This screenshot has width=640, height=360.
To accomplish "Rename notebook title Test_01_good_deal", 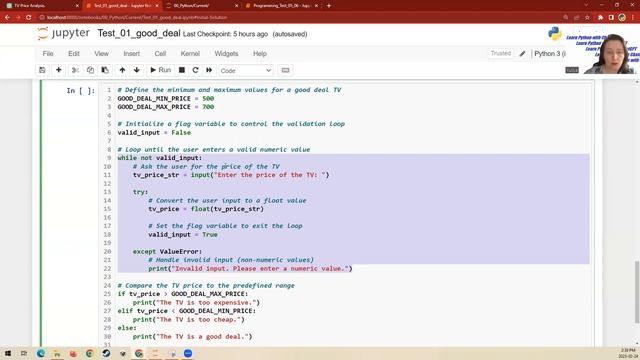I will tap(139, 33).
